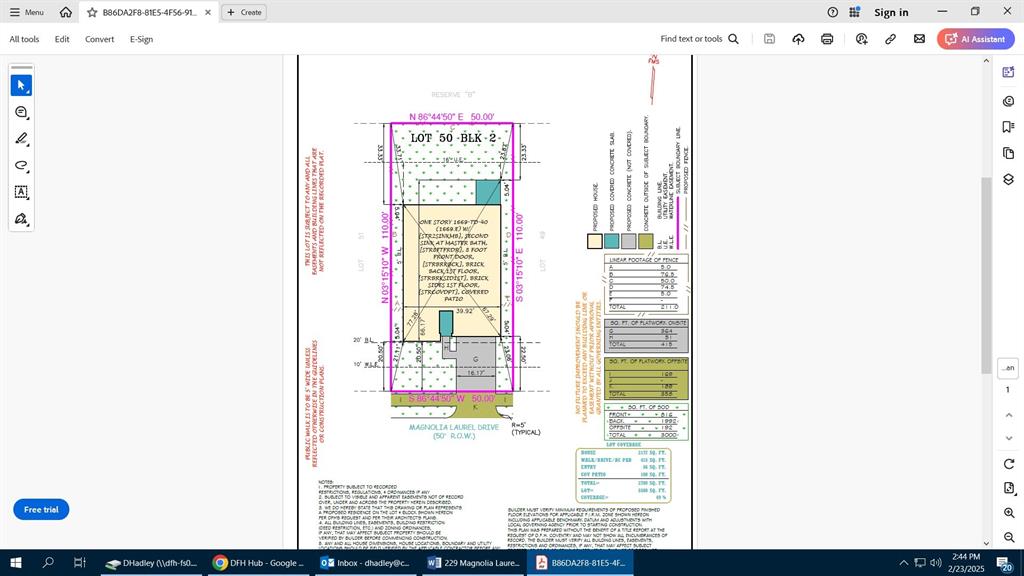
Task: Click the Free trial button
Action: (41, 509)
